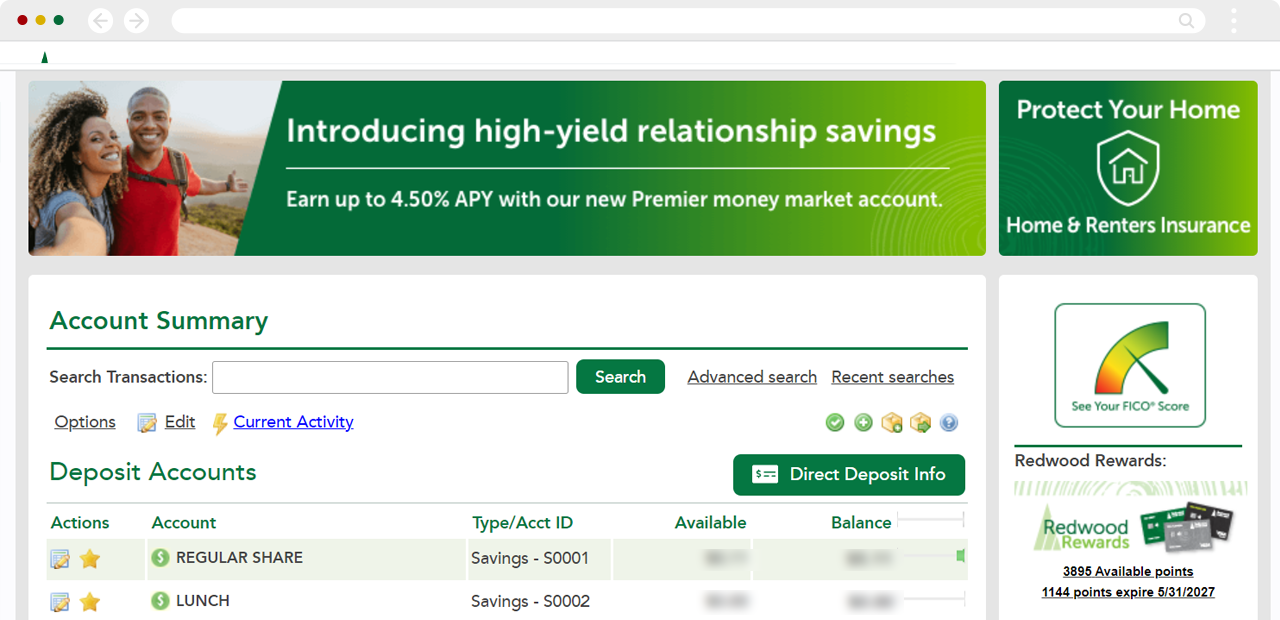Click the small green tree tab icon
1280x620 pixels.
pos(45,58)
